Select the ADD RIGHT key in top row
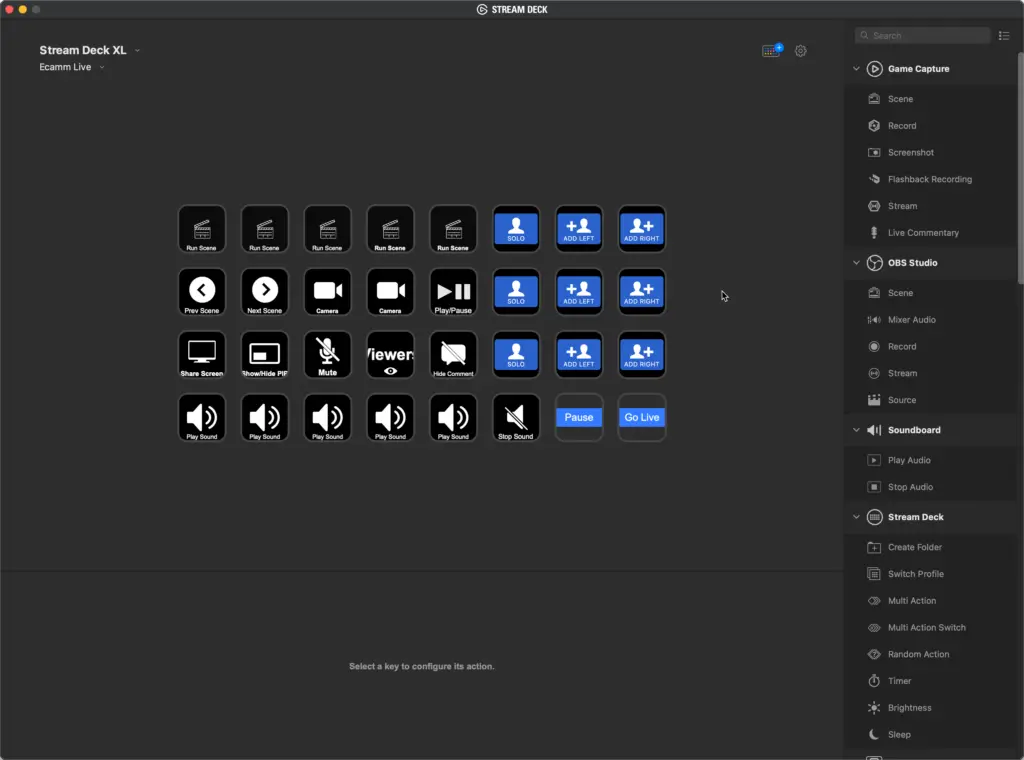Screen dimensions: 1024x760 [641, 229]
